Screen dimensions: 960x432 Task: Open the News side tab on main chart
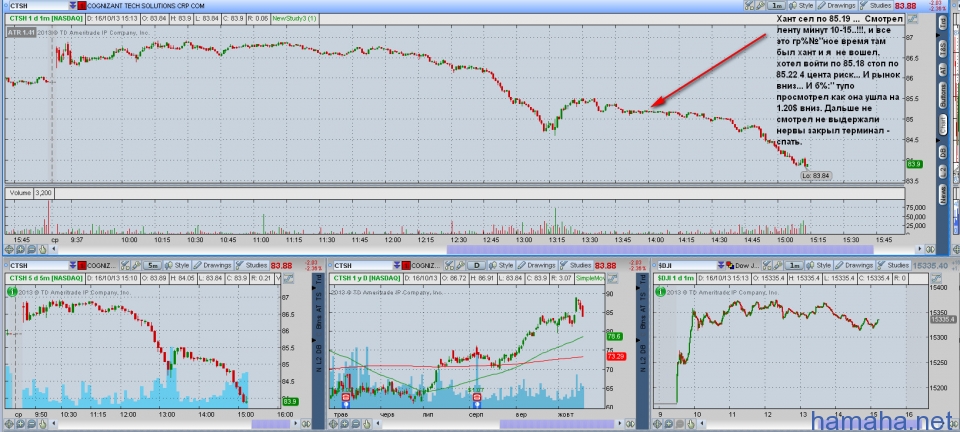click(943, 196)
